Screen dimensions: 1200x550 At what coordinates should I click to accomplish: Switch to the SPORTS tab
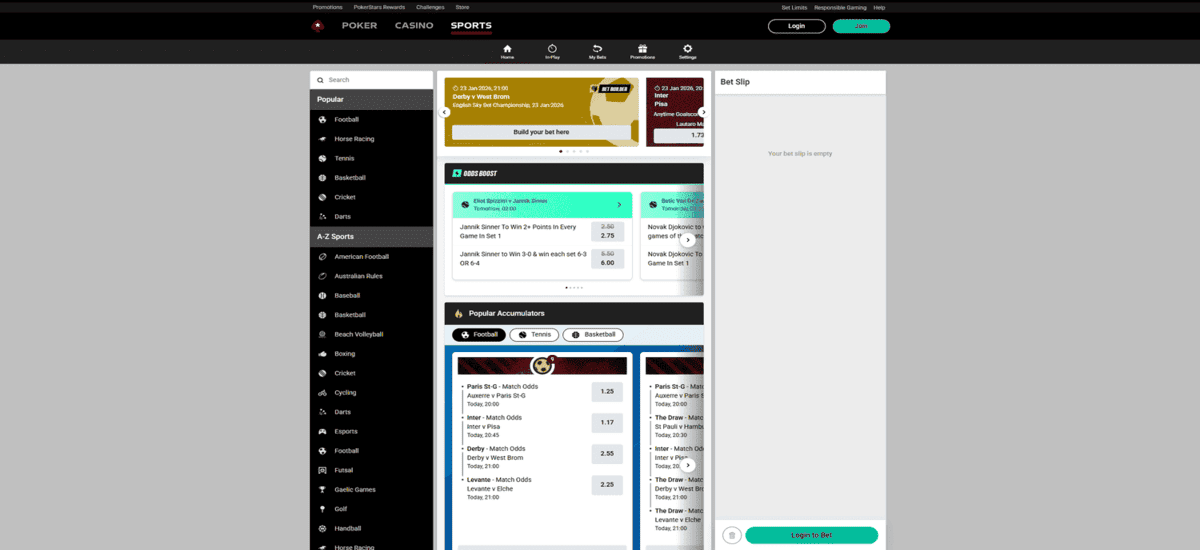tap(471, 26)
